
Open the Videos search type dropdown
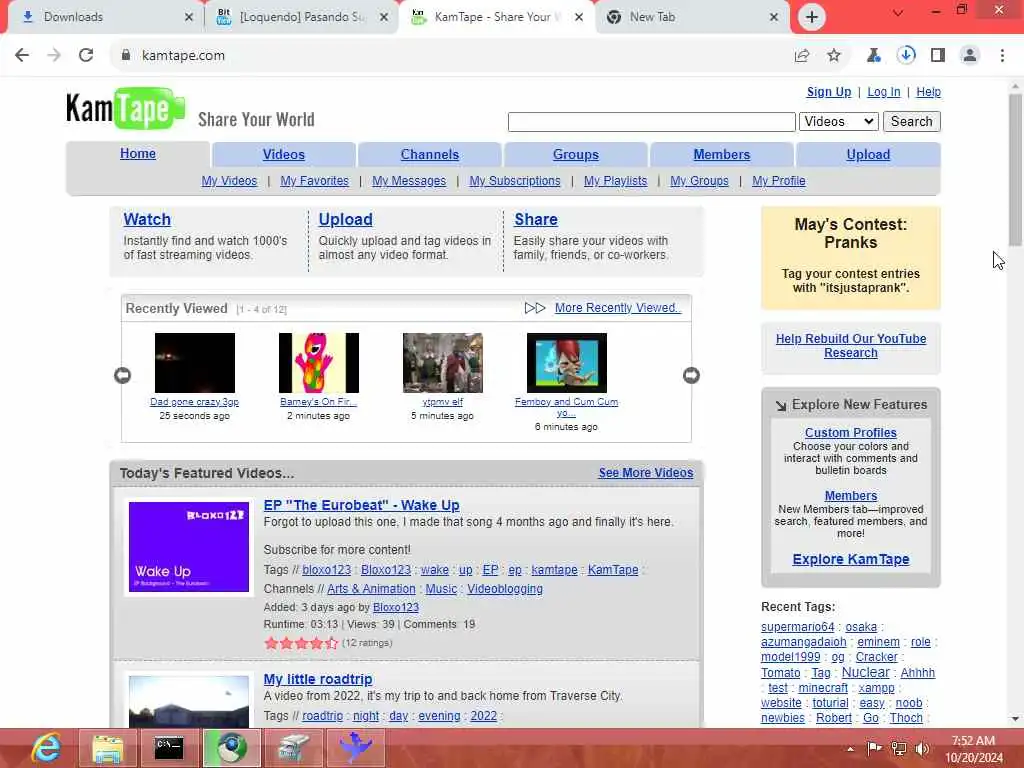(839, 121)
